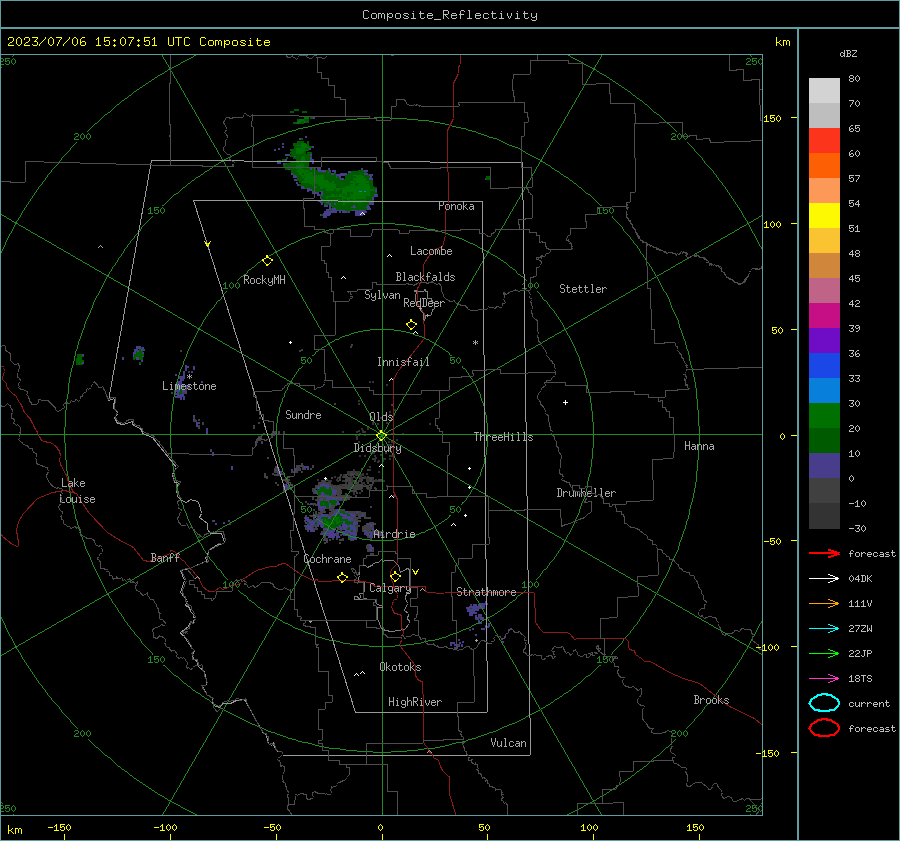Click the yellow radar-center diamond near Olds

click(381, 435)
